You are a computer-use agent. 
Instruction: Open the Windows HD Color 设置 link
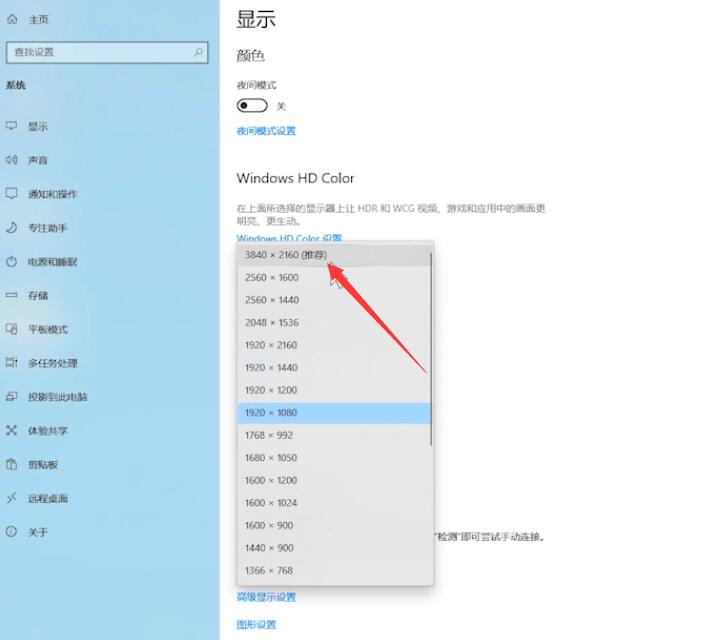click(x=289, y=238)
